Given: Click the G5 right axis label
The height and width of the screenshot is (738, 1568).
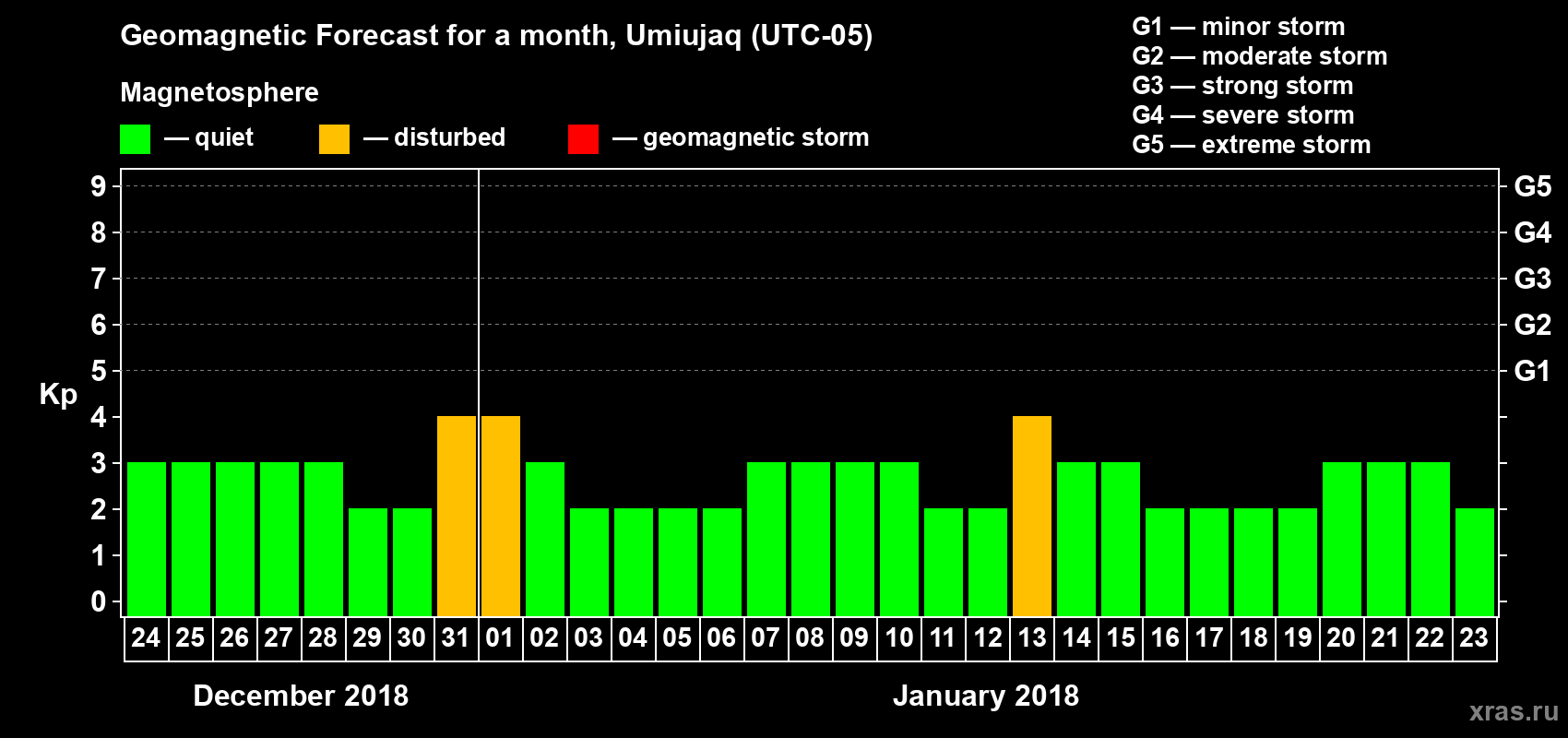Looking at the screenshot, I should (x=1533, y=186).
